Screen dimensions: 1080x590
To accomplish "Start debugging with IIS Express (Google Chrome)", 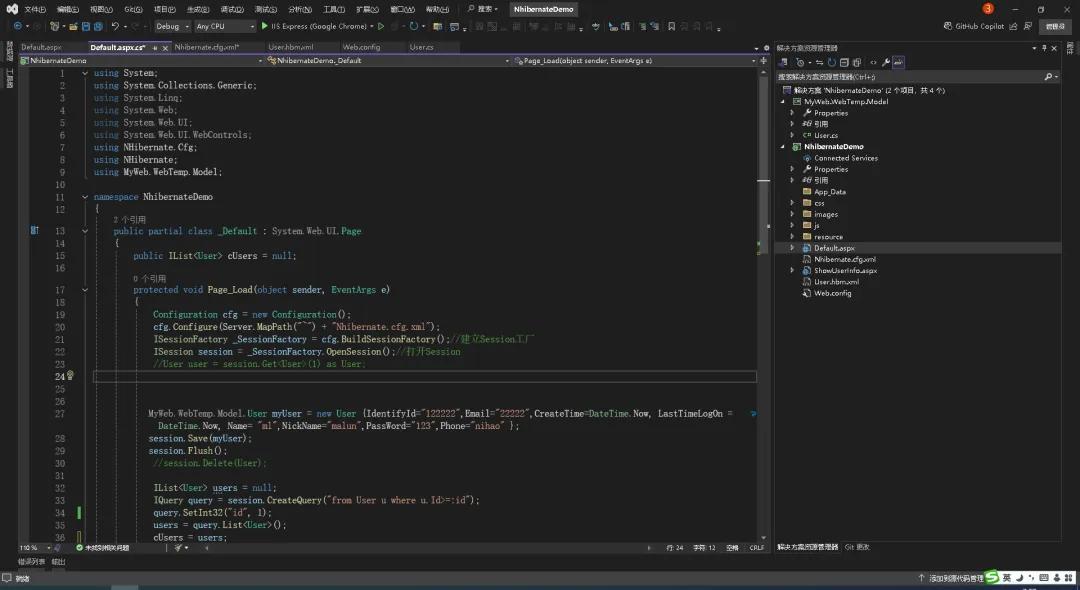I will pyautogui.click(x=300, y=26).
